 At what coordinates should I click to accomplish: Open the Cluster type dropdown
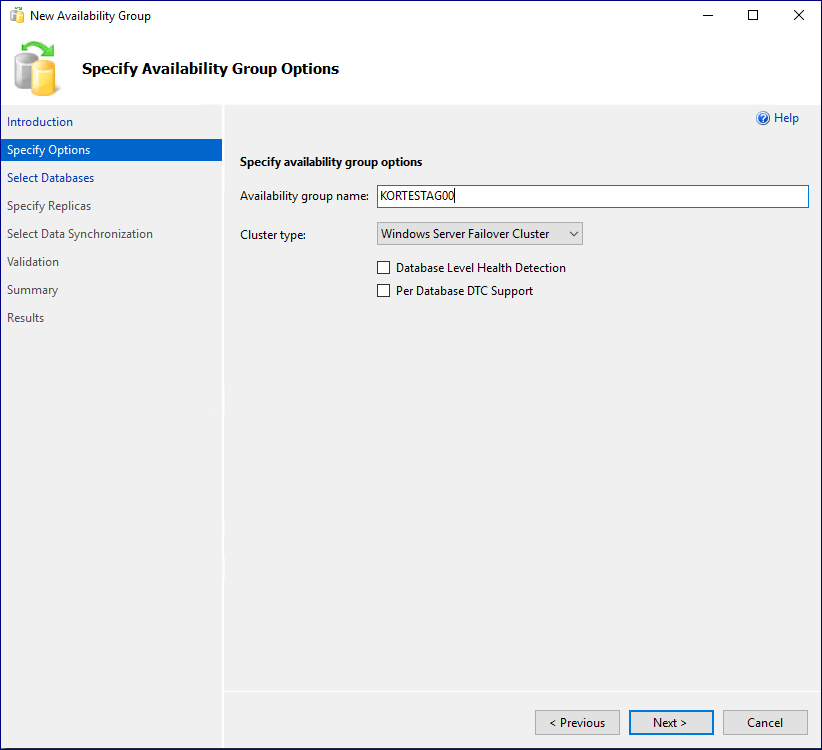[x=479, y=234]
